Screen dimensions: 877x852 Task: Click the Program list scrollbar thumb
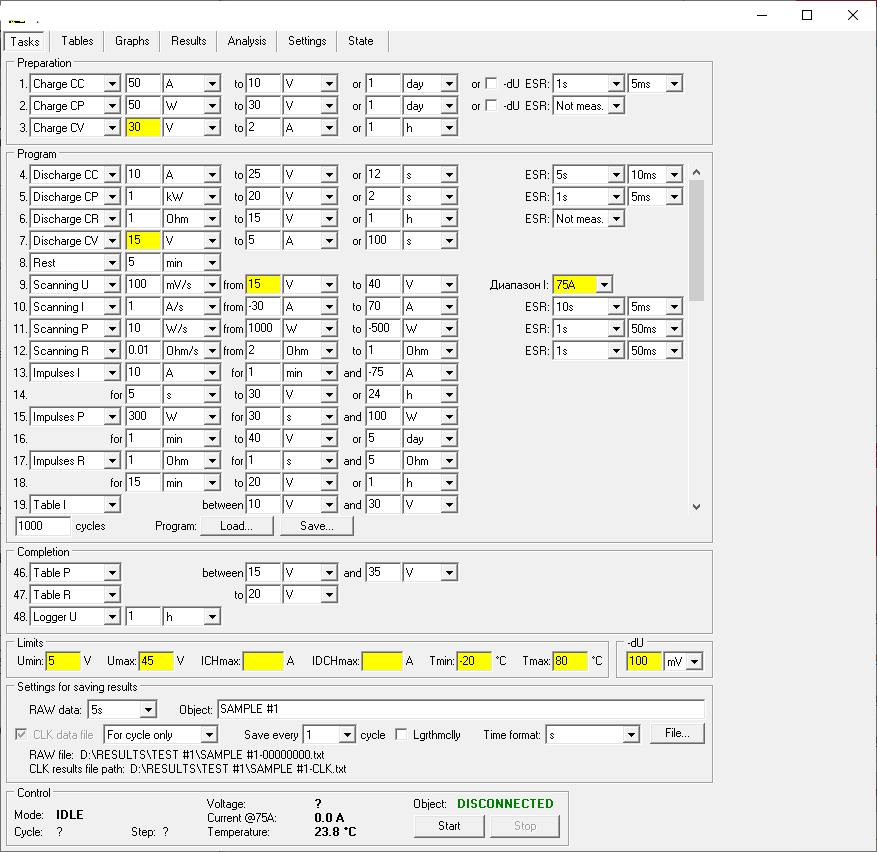[x=696, y=241]
